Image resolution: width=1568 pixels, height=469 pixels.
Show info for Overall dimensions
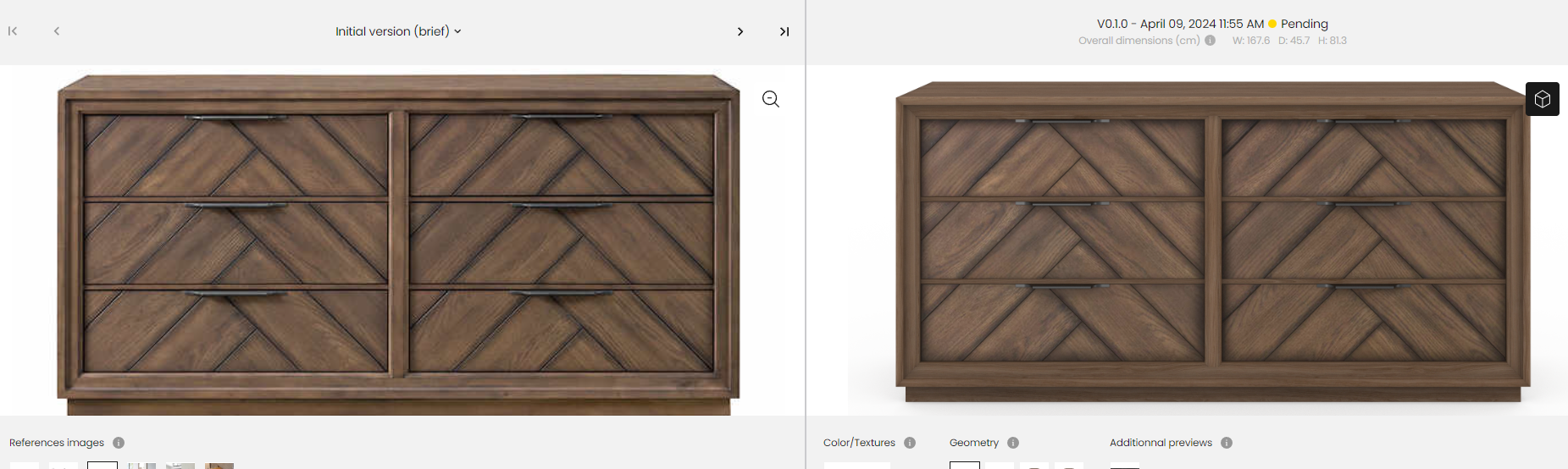coord(1211,41)
